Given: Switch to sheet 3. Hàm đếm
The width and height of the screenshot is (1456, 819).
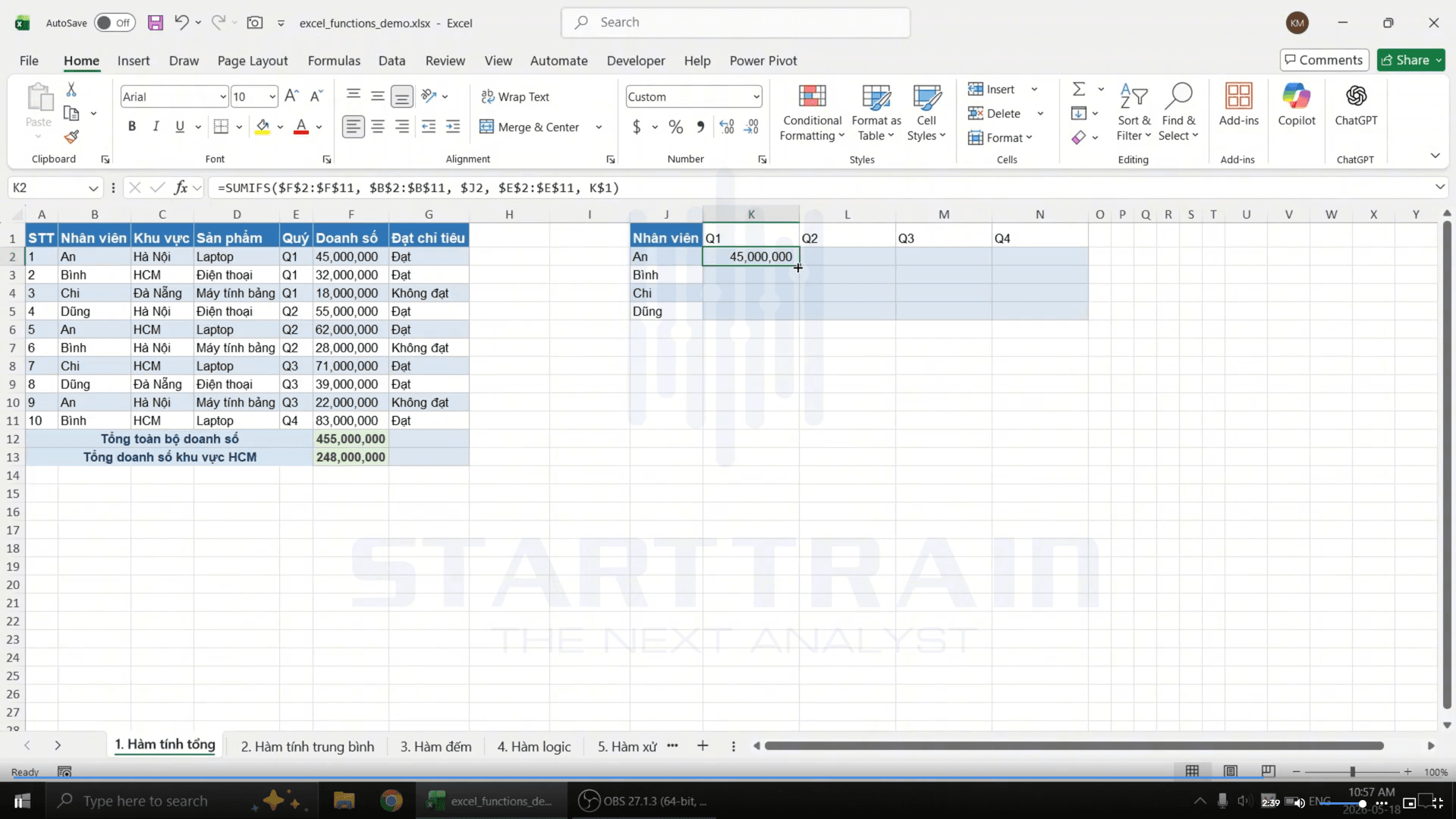Looking at the screenshot, I should (x=436, y=747).
